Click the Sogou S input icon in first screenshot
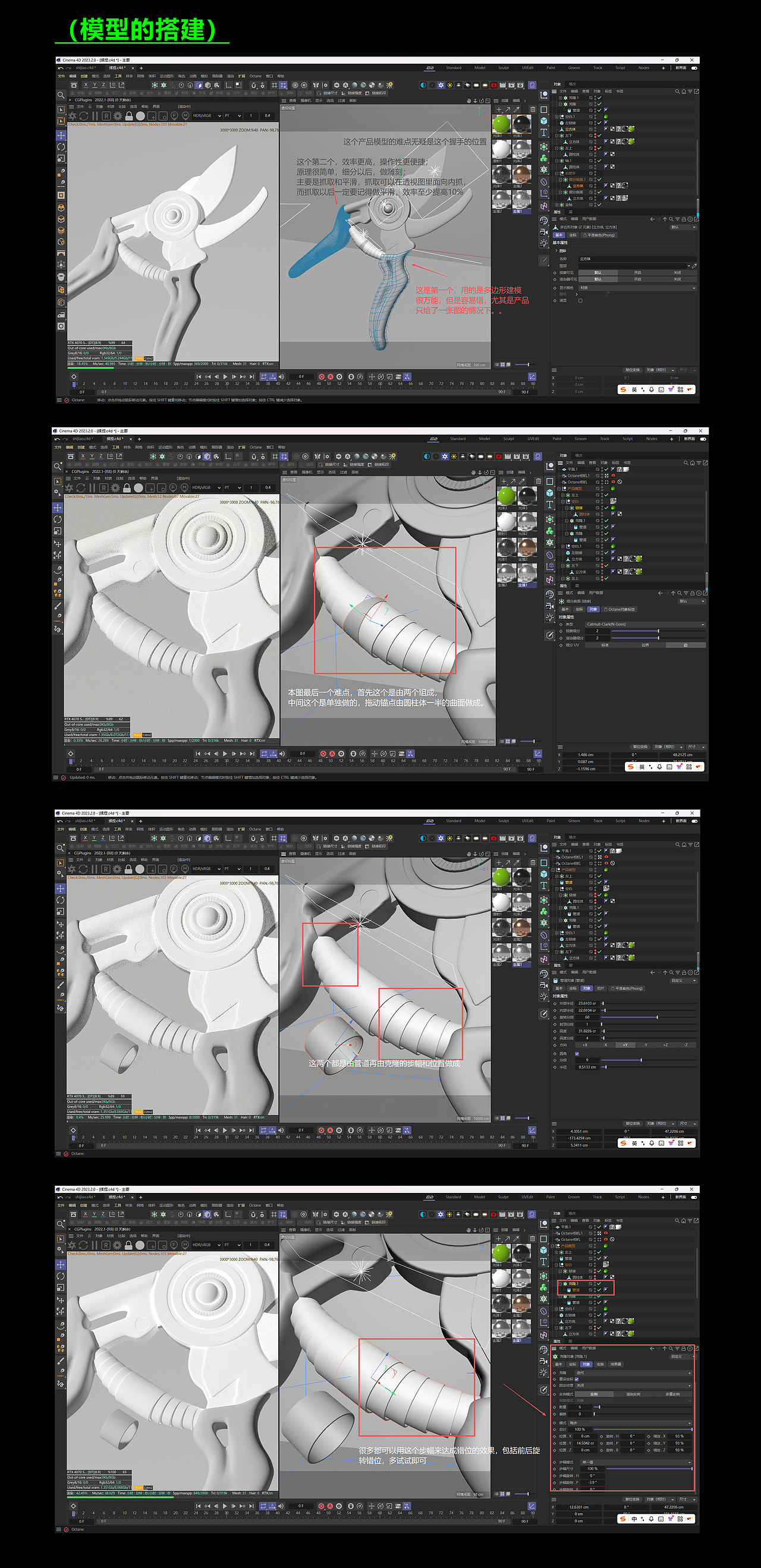 (623, 389)
